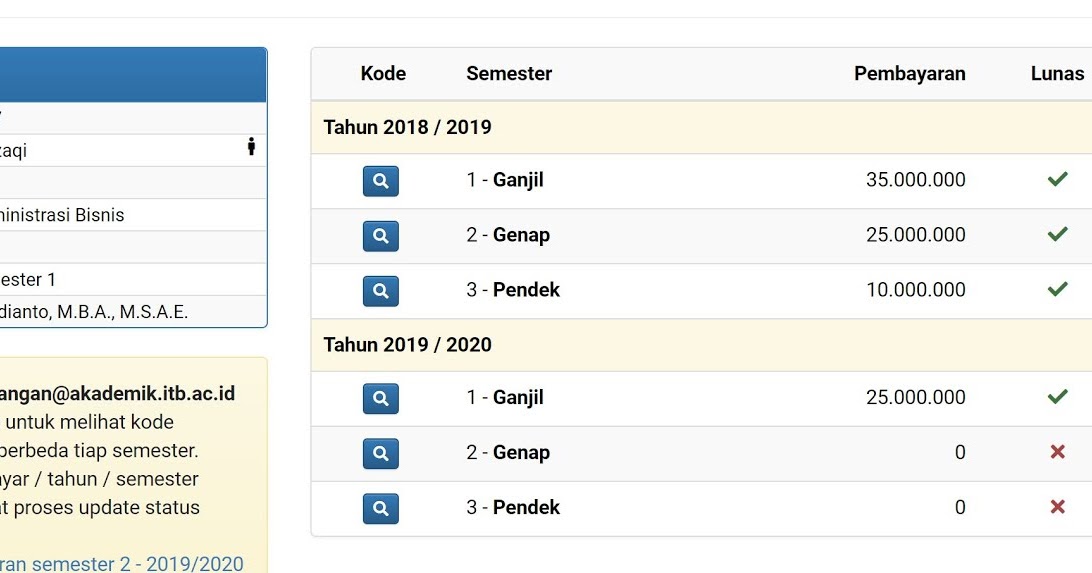View payment code for 2019/2020 Genap semester

tap(380, 453)
